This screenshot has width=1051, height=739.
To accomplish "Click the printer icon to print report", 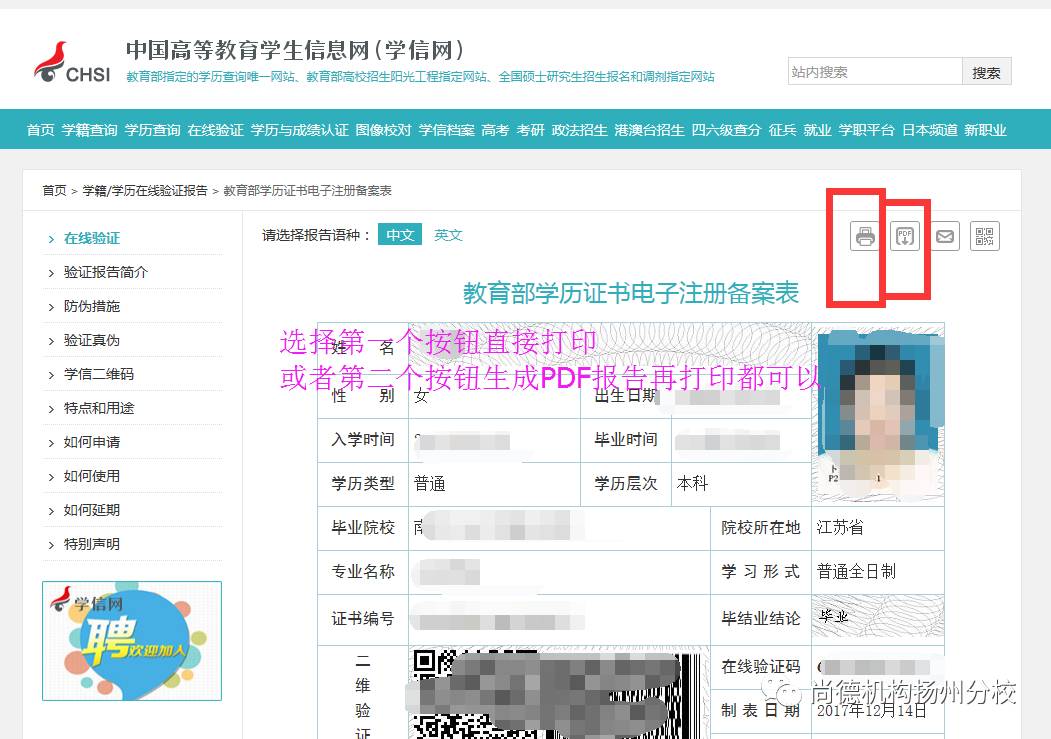I will (x=865, y=236).
